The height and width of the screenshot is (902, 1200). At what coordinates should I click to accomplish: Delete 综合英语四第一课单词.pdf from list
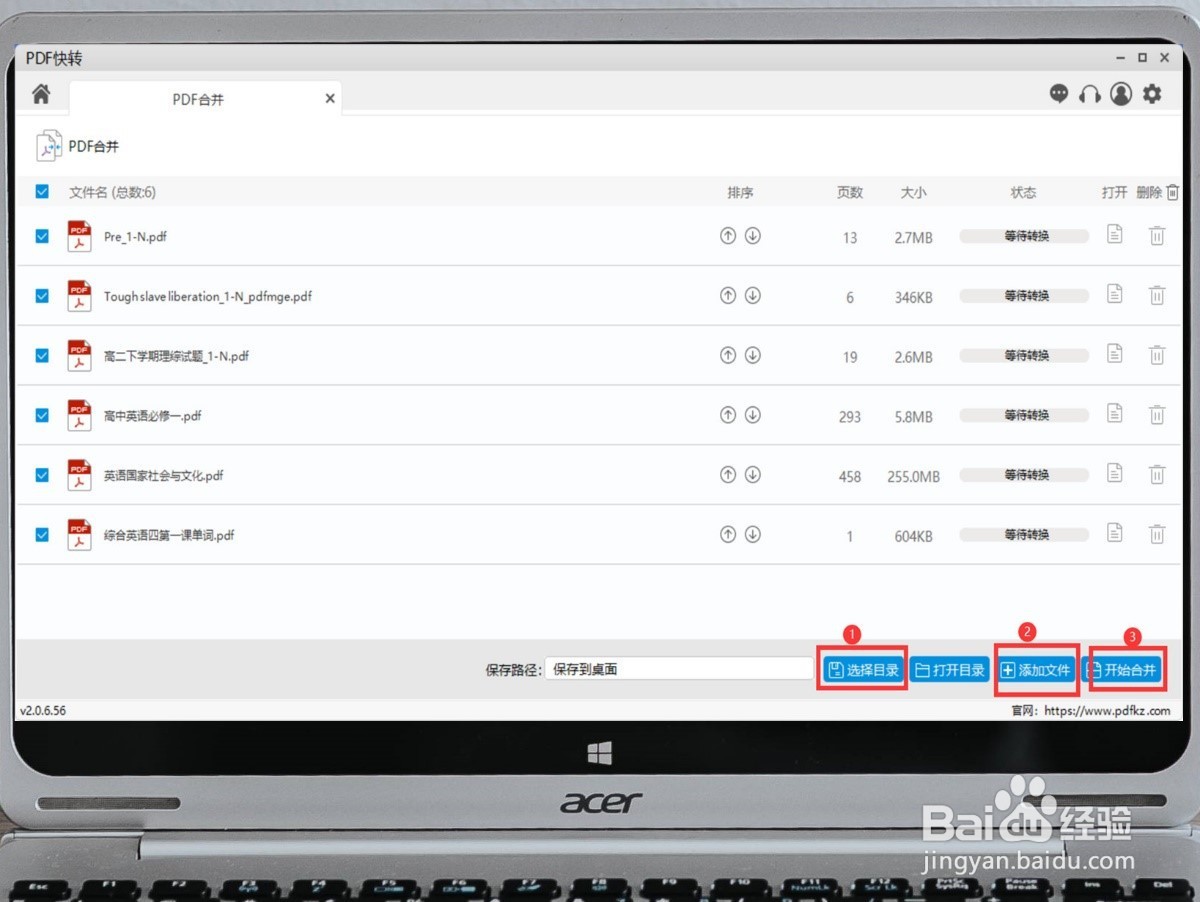(x=1157, y=535)
